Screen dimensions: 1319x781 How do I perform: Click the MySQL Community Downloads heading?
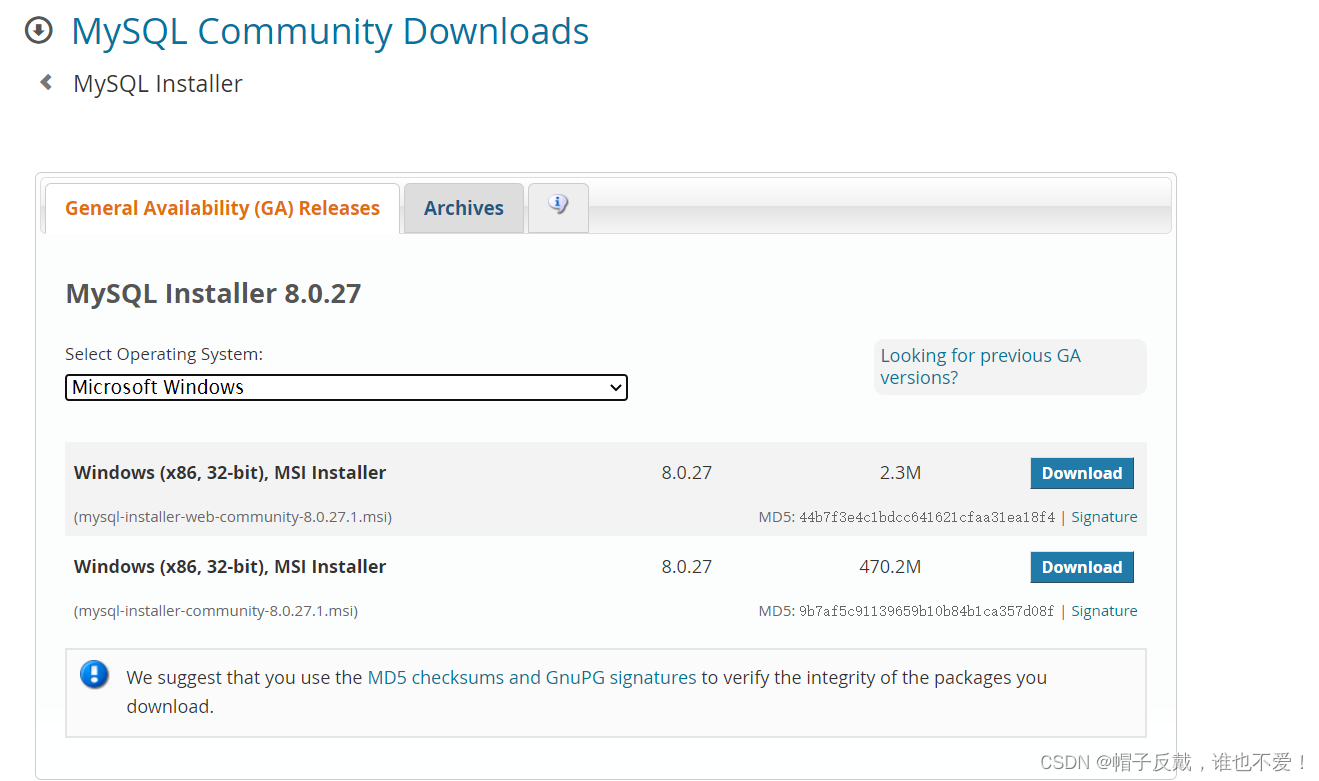(330, 31)
